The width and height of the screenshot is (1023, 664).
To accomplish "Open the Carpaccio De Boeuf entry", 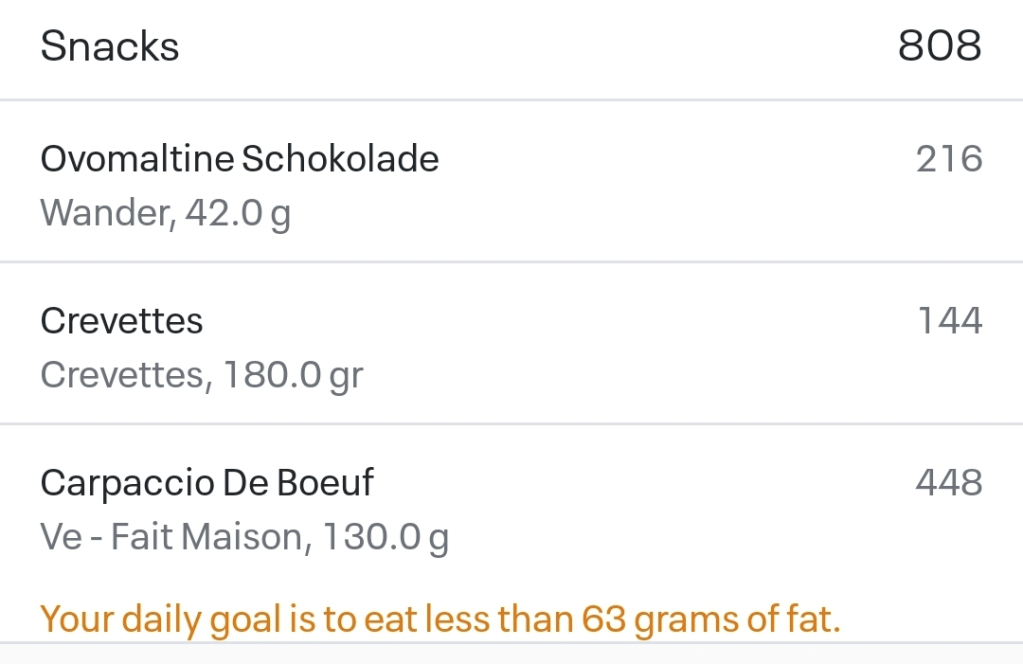I will 207,483.
